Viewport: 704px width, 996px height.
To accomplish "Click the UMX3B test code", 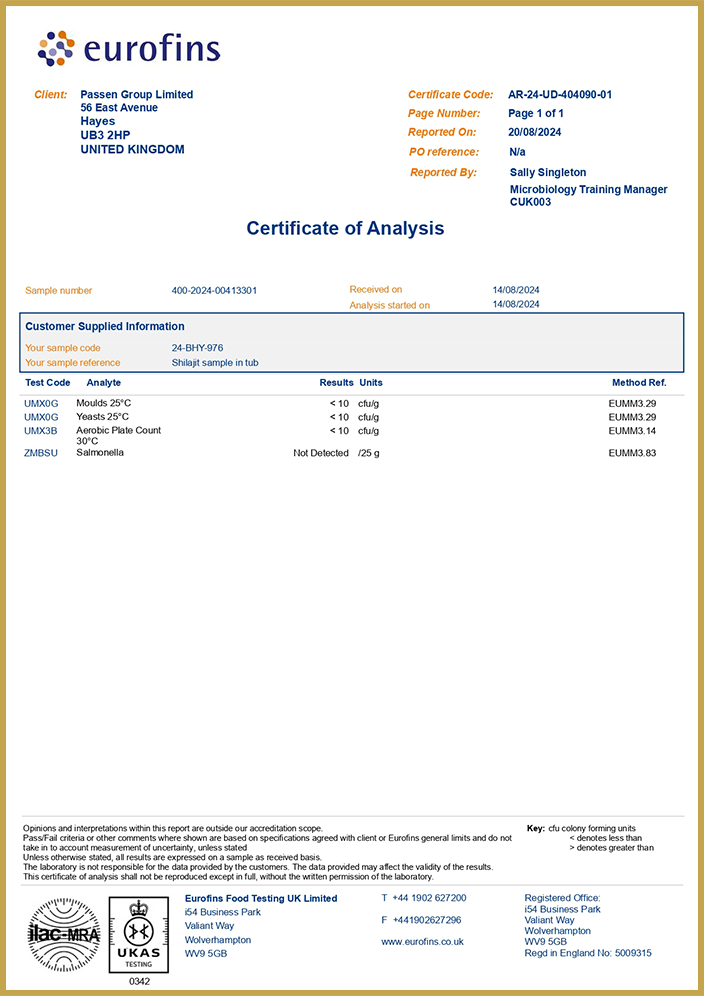I will (x=41, y=431).
